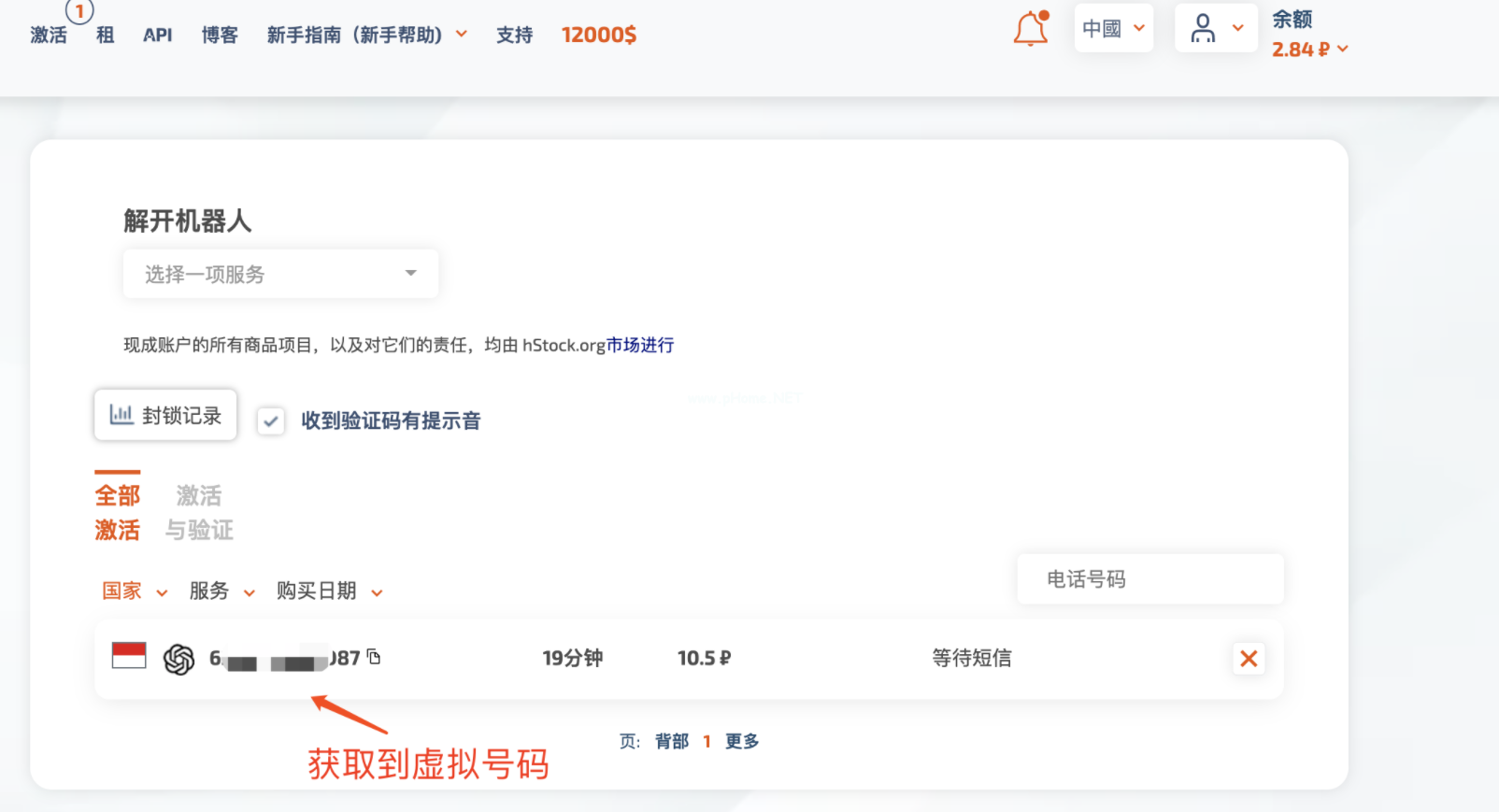
Task: Cancel the activation with orange X
Action: coord(1248,659)
